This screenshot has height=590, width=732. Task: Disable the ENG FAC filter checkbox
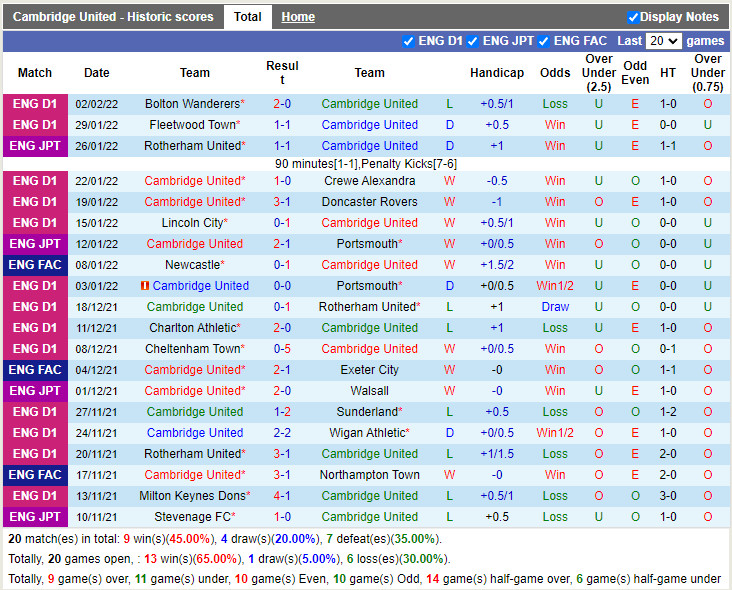click(544, 42)
